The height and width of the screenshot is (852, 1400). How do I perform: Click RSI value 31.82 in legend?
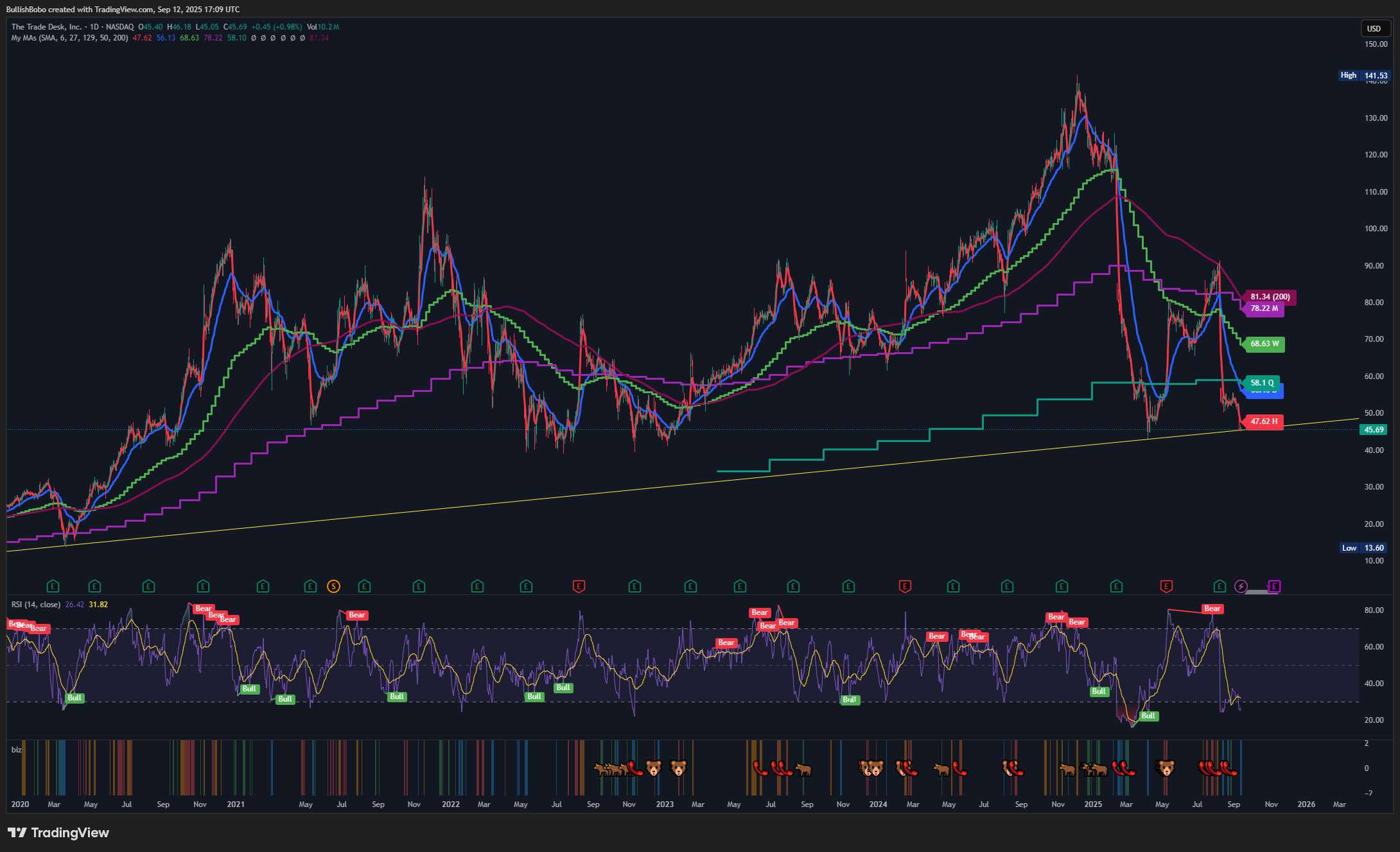coord(98,605)
